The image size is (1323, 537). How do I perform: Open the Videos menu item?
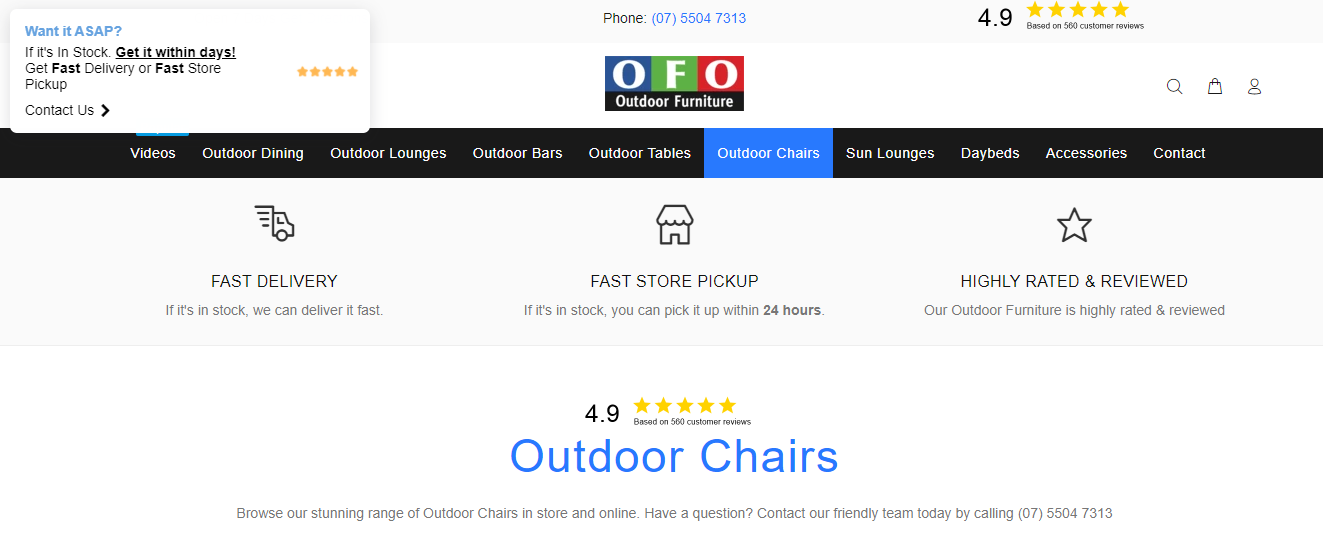click(153, 153)
